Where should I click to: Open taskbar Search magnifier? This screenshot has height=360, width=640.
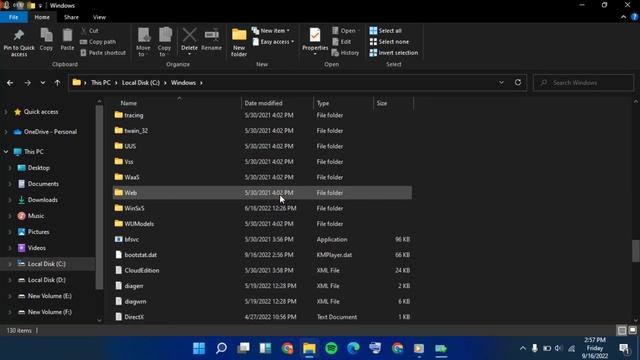pos(221,348)
